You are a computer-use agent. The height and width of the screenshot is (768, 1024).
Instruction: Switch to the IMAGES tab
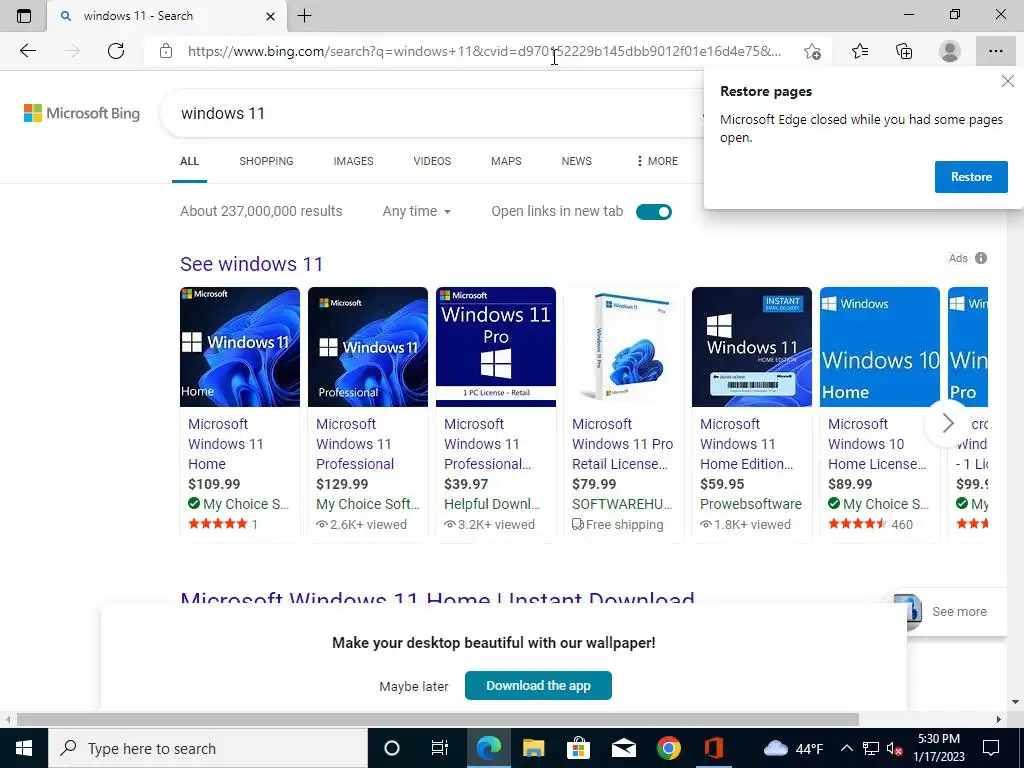[x=353, y=161]
